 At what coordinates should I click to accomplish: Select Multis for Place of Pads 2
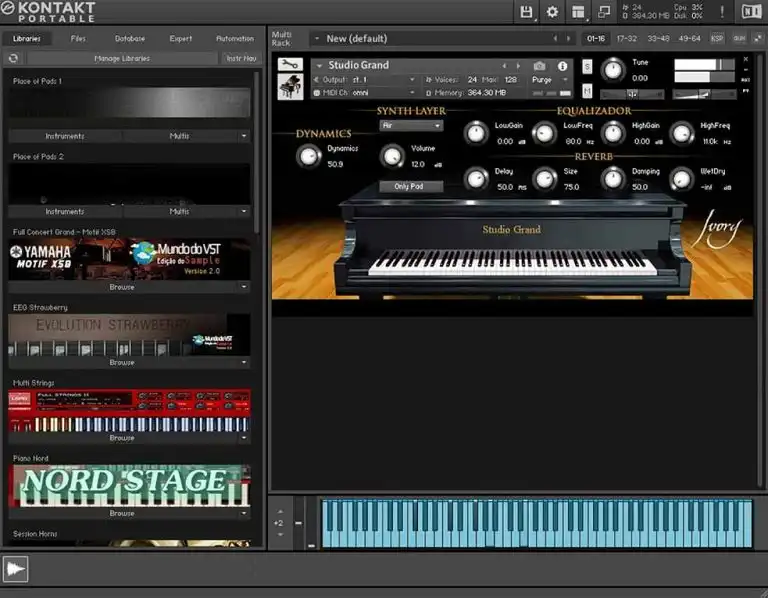click(x=179, y=211)
